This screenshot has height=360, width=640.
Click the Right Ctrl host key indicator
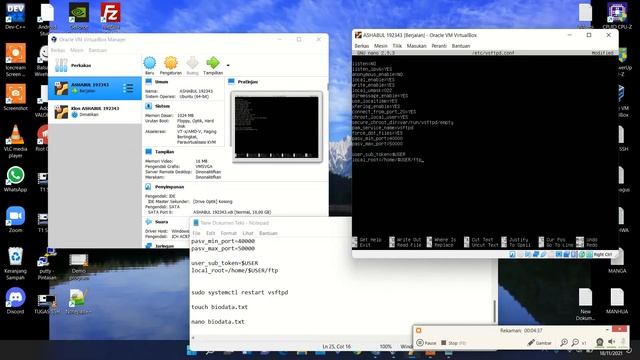click(602, 255)
